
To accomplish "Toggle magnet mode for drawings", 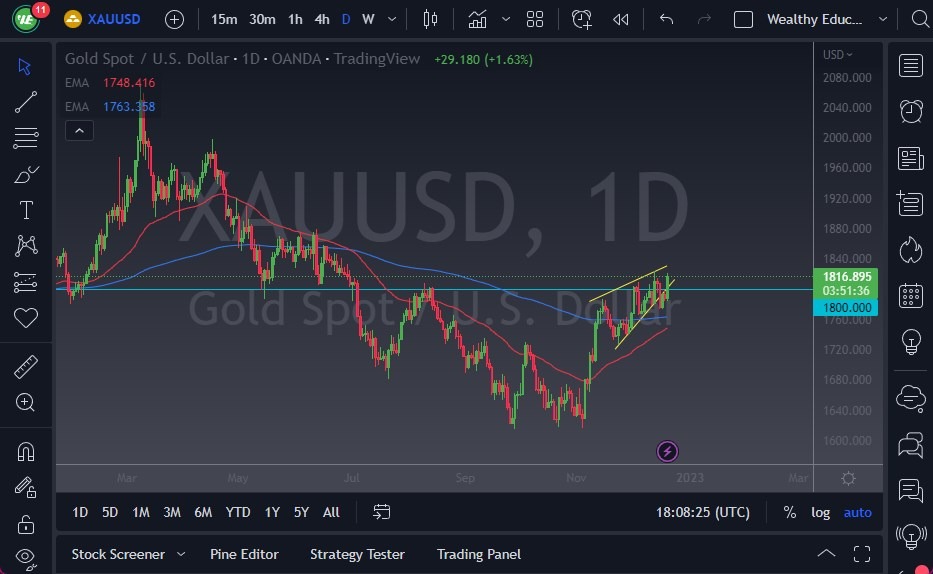I will (26, 452).
